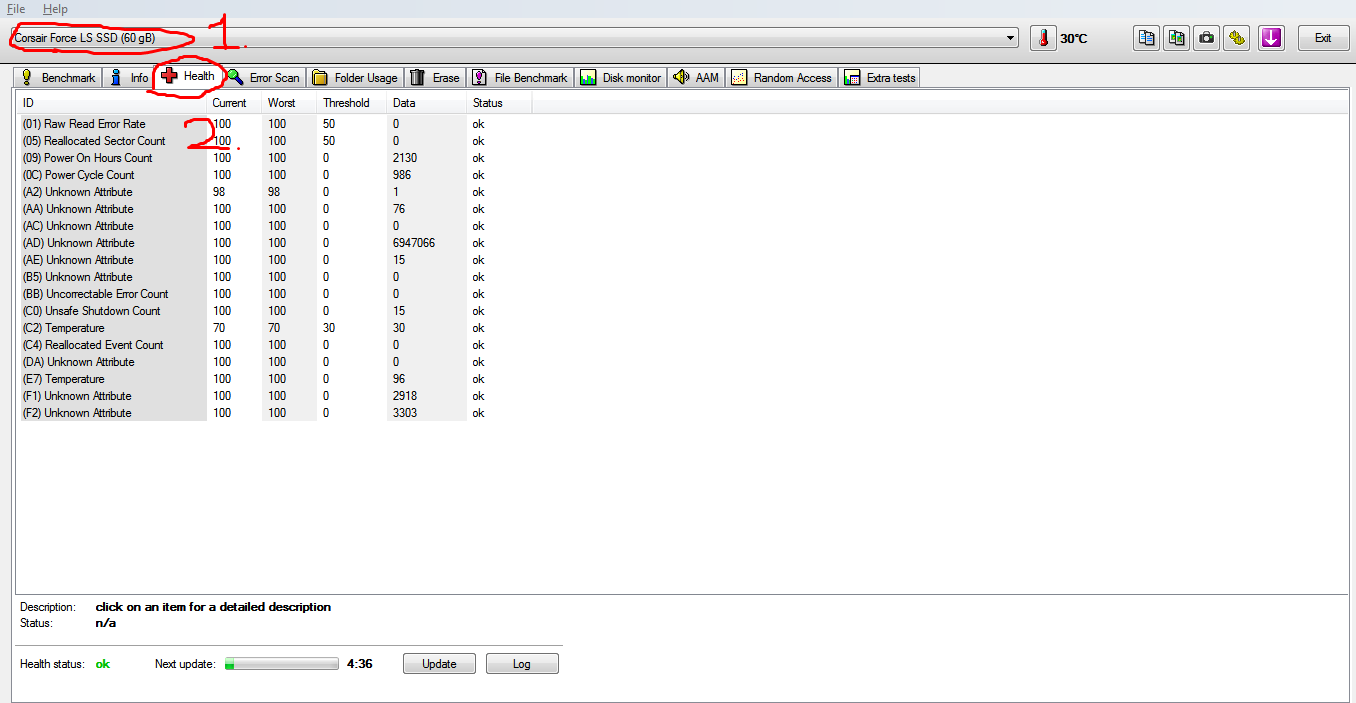Copy info as text to clipboard icon
Screen dimensions: 1356x703
(x=1146, y=38)
